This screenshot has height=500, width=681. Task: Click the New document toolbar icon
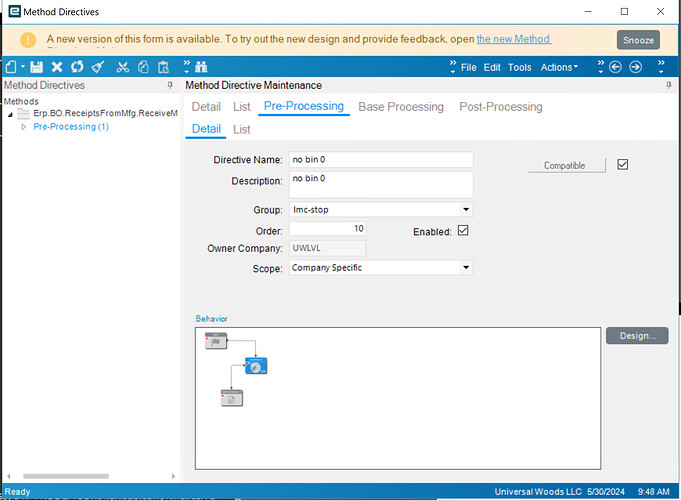pos(11,67)
